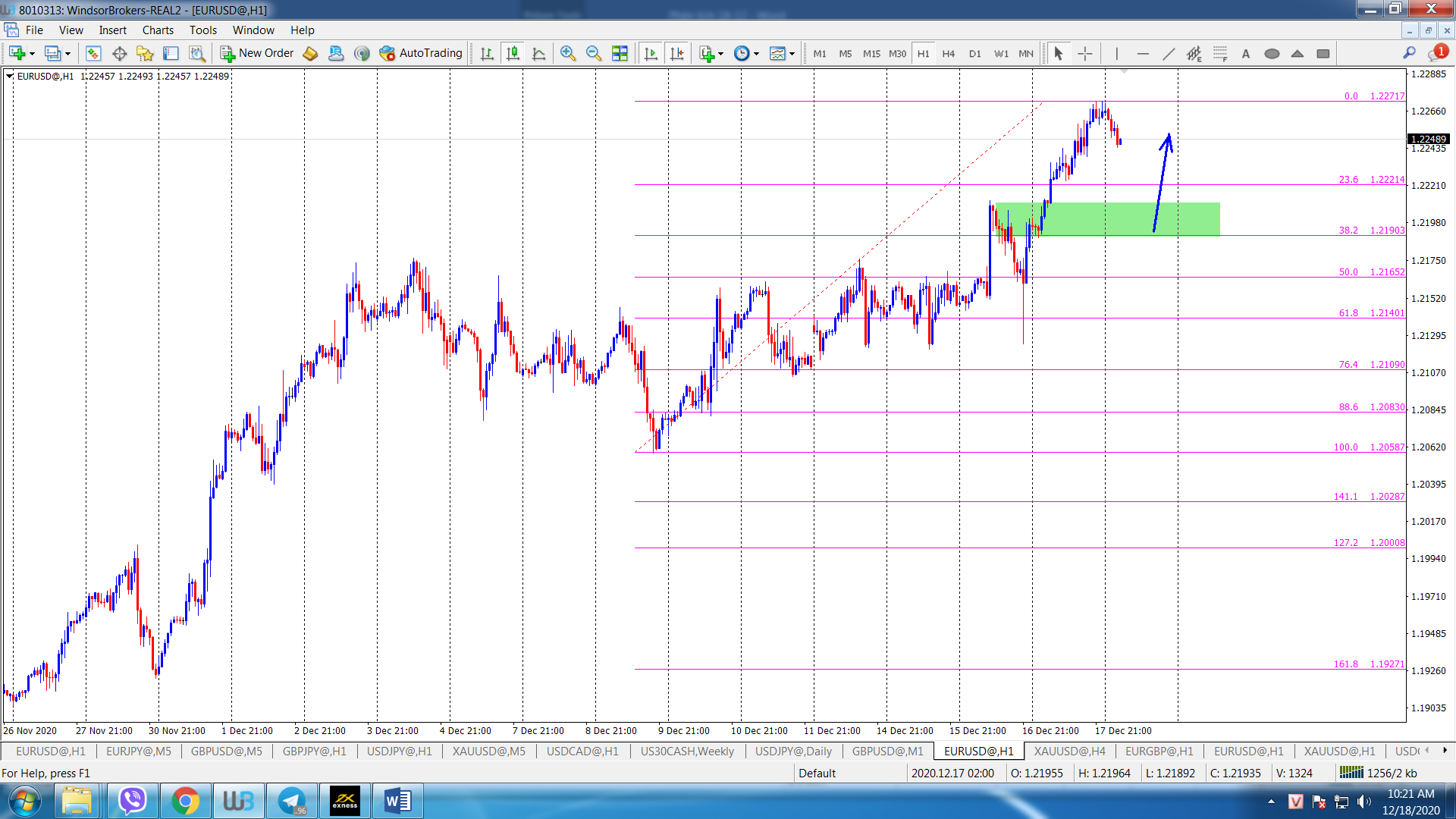Image resolution: width=1456 pixels, height=819 pixels.
Task: Open Telegram from the taskbar
Action: [x=292, y=801]
